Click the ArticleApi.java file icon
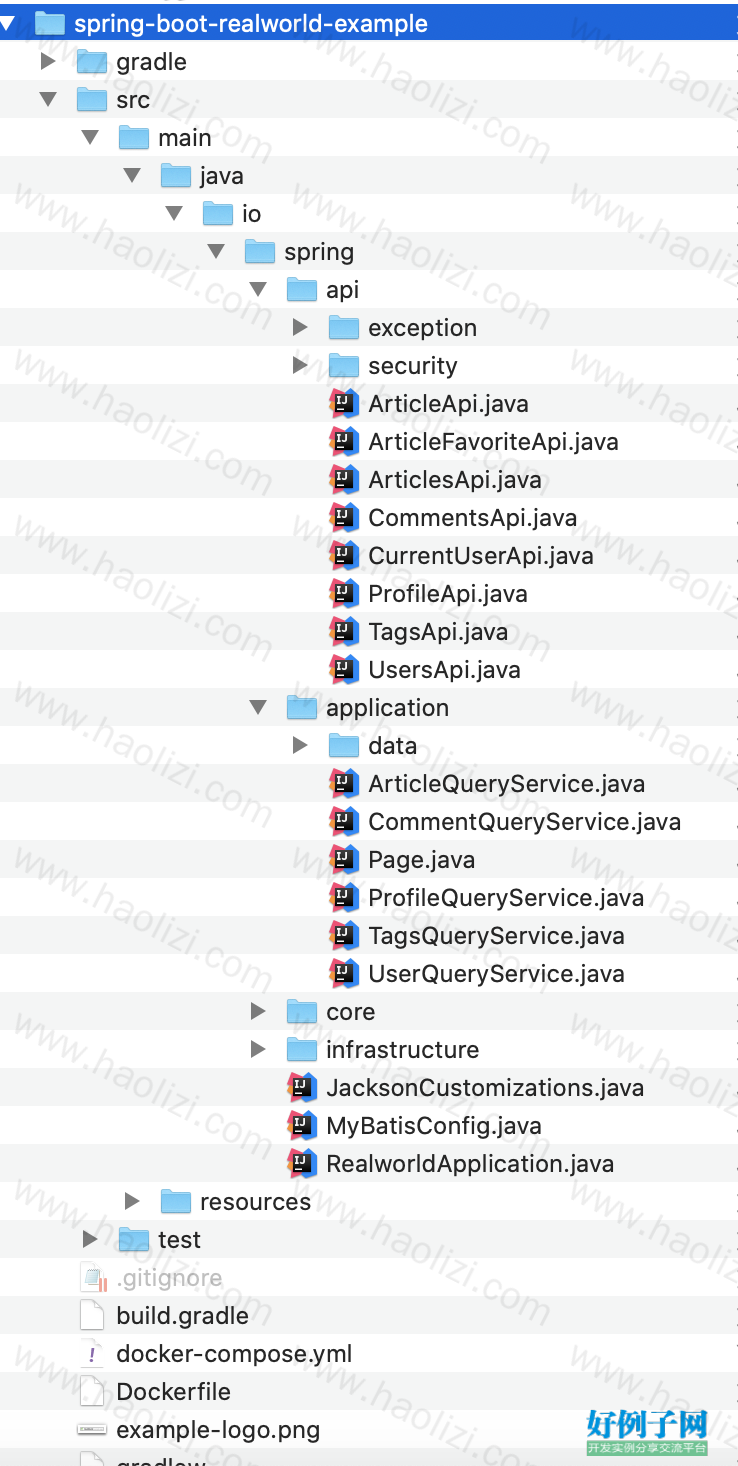Viewport: 738px width, 1466px height. [344, 403]
